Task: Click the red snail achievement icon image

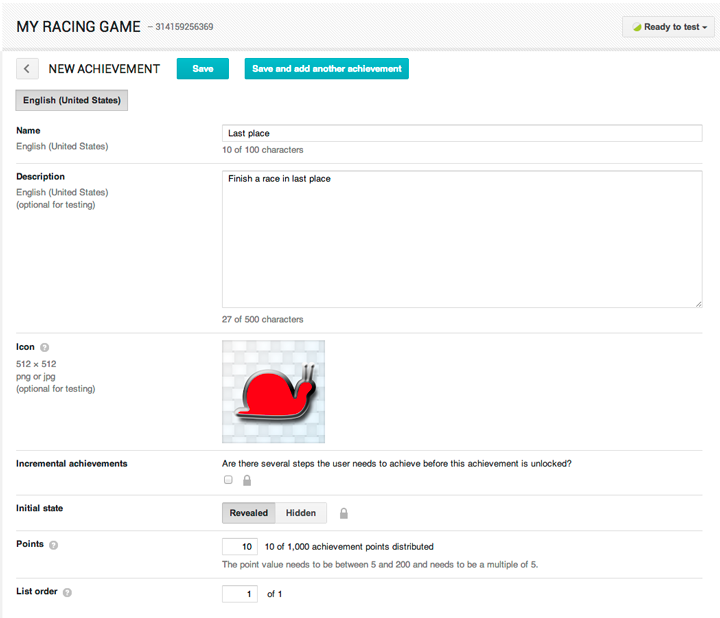Action: click(x=273, y=391)
